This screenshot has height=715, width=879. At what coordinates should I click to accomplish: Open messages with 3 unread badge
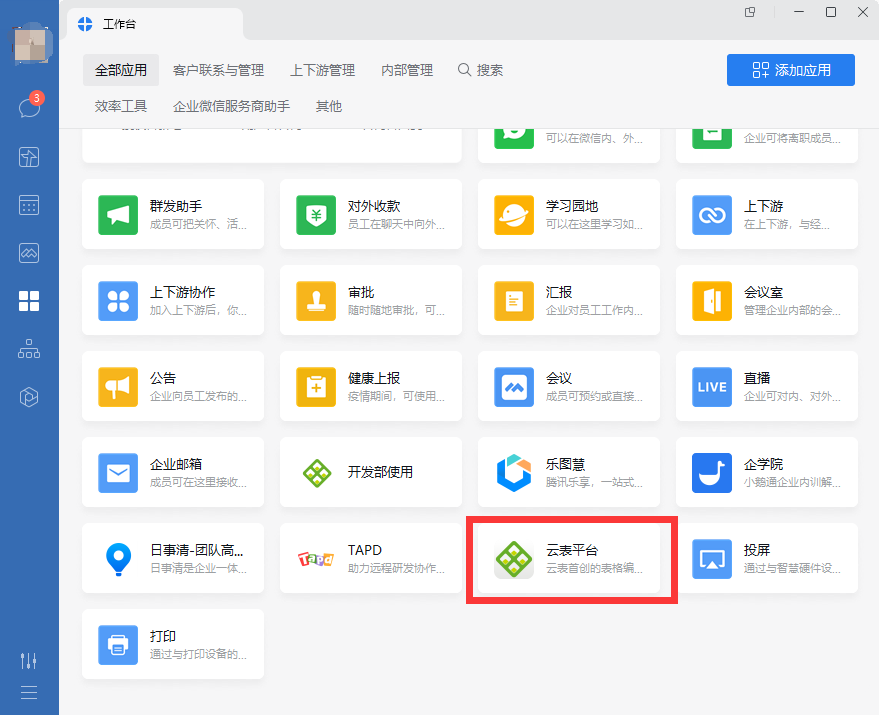[x=30, y=105]
